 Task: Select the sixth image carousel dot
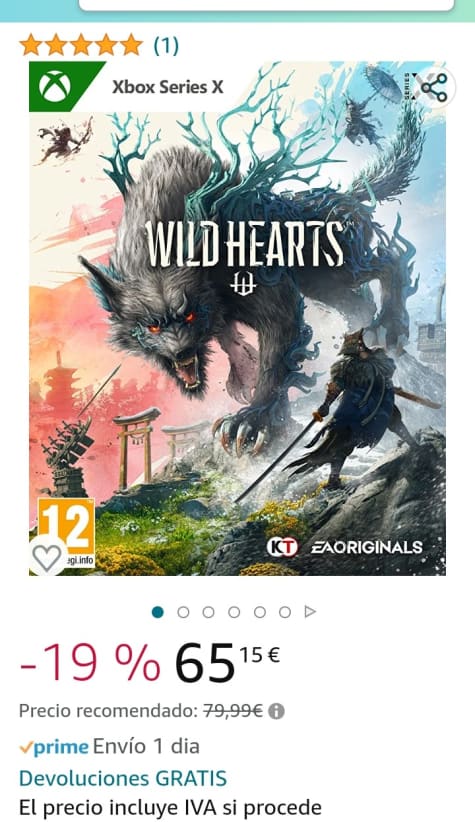tap(285, 612)
